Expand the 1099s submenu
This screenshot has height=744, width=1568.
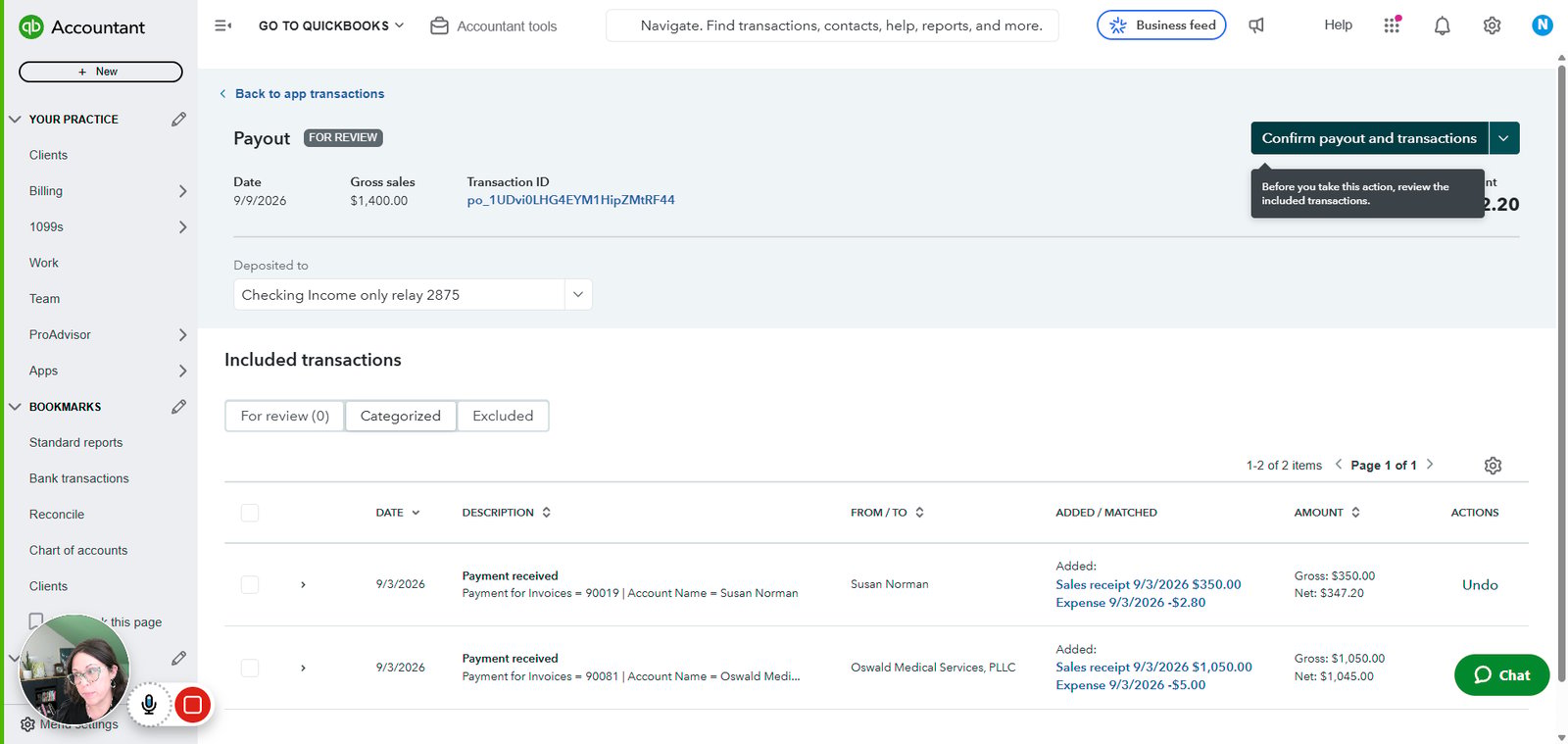tap(182, 227)
